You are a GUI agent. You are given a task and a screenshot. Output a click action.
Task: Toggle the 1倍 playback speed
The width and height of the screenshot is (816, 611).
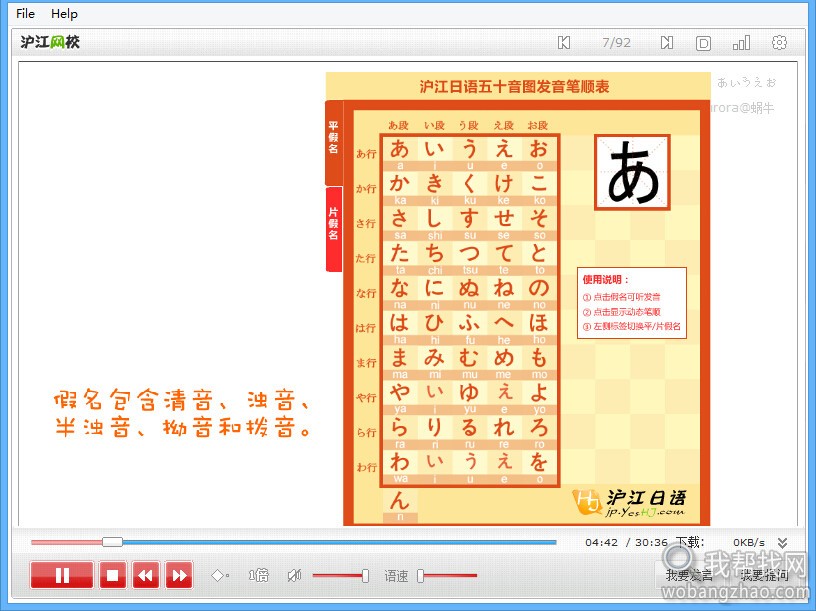pos(259,575)
